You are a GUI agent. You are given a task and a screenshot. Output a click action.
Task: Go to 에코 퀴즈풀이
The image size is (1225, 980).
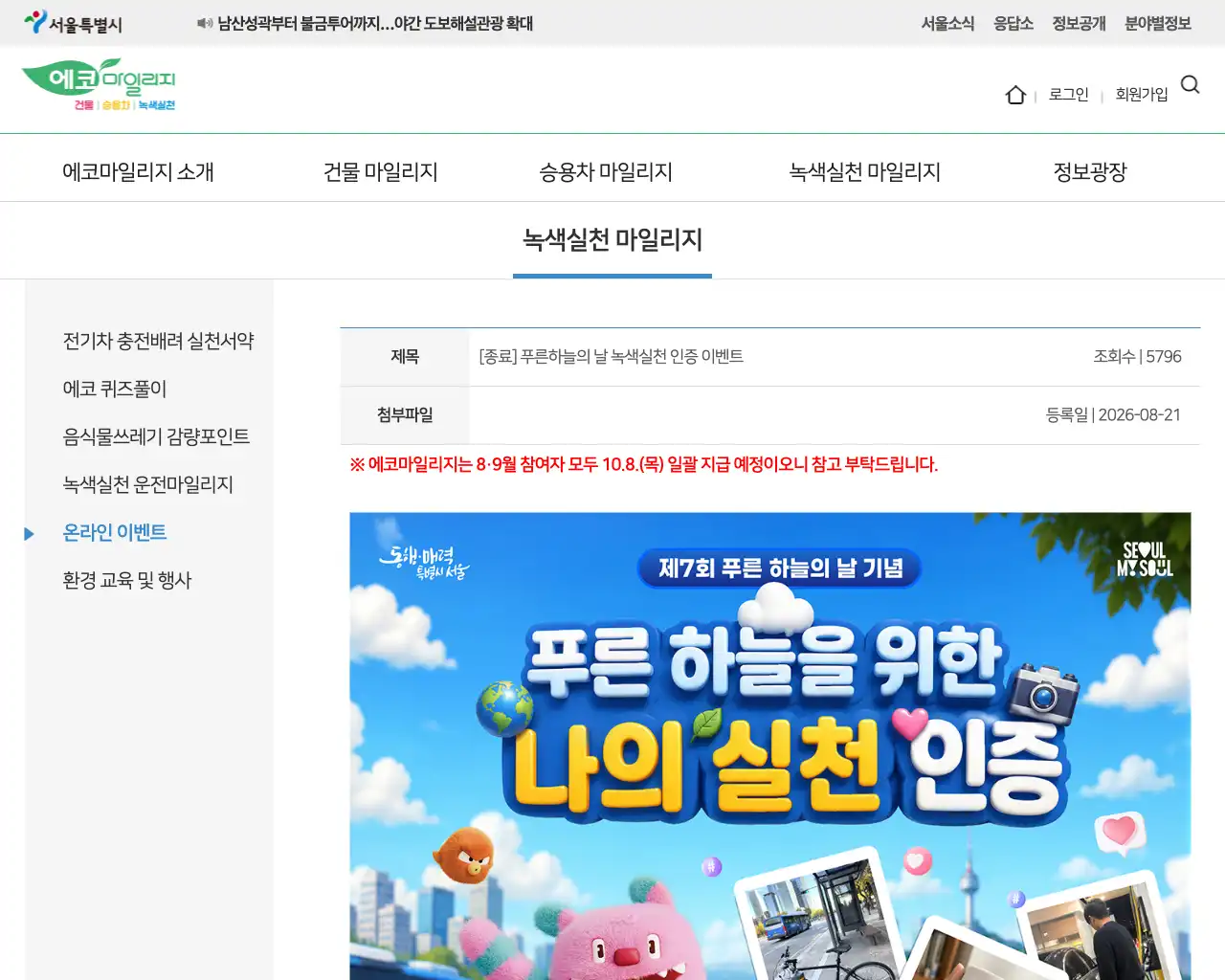coord(115,389)
